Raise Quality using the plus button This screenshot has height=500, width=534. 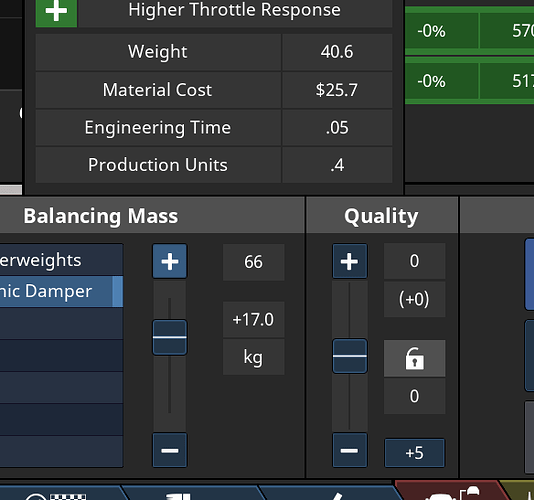(350, 261)
